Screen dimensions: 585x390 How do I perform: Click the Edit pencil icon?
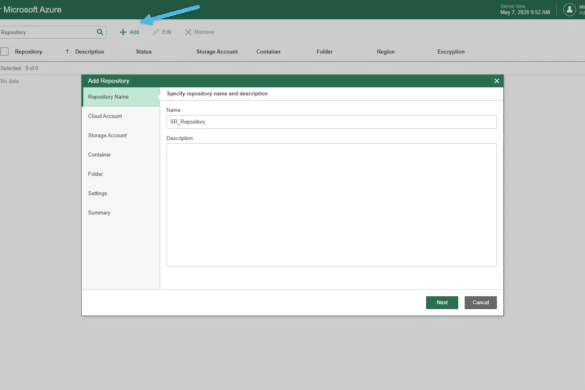click(x=156, y=32)
